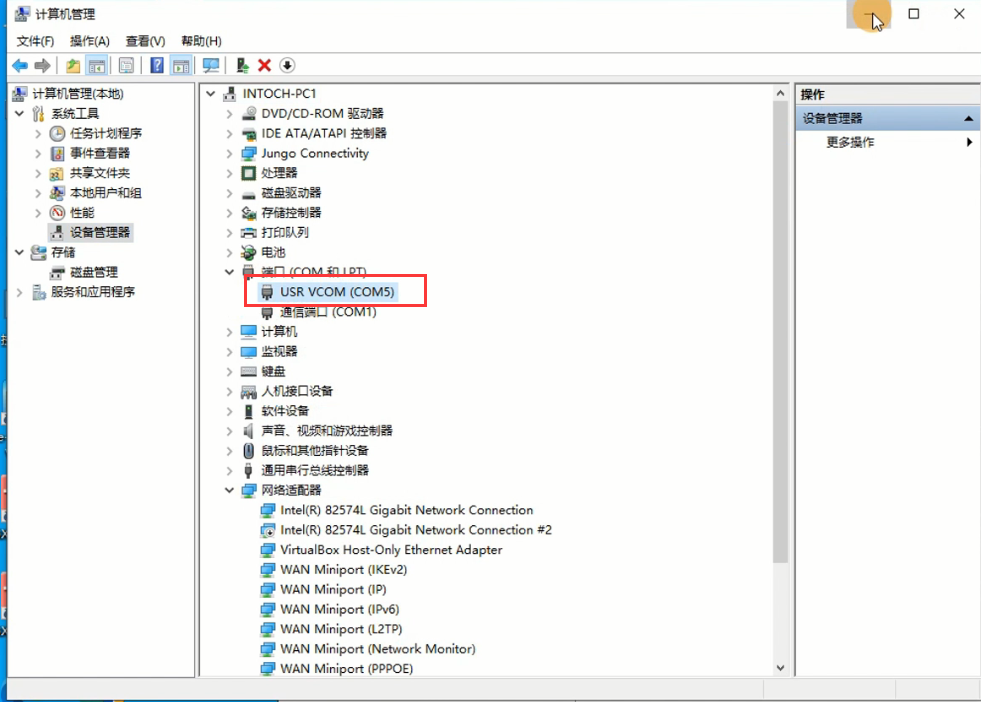Click the down-arrow disable device icon
The width and height of the screenshot is (981, 702).
tap(288, 66)
